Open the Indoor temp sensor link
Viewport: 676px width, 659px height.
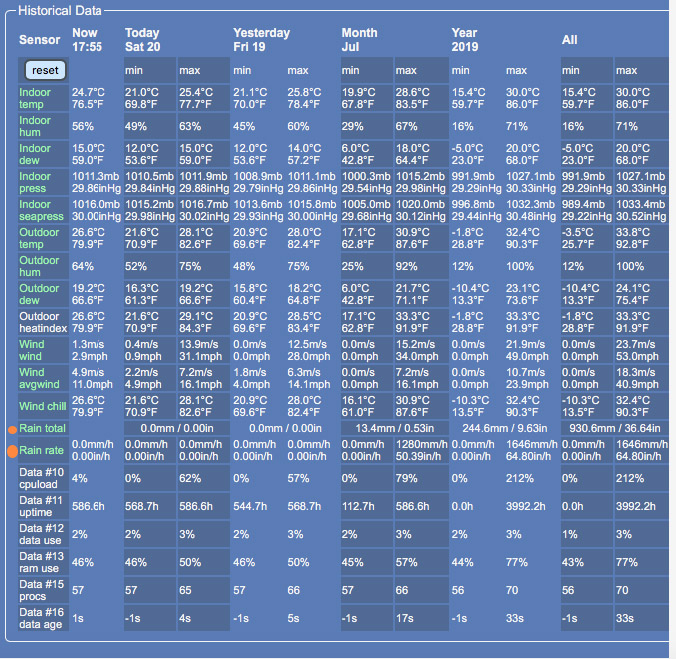click(x=35, y=98)
